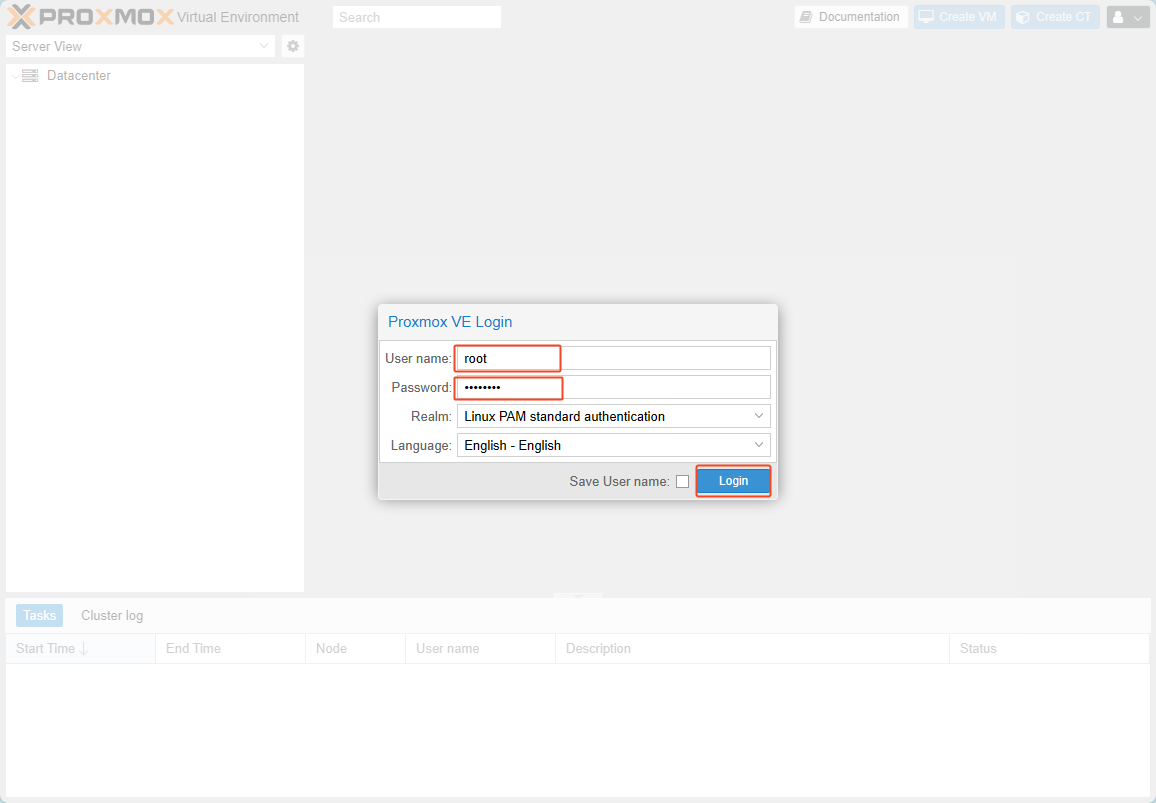Tick the Save User name checkbox
Viewport: 1156px width, 803px height.
point(683,482)
